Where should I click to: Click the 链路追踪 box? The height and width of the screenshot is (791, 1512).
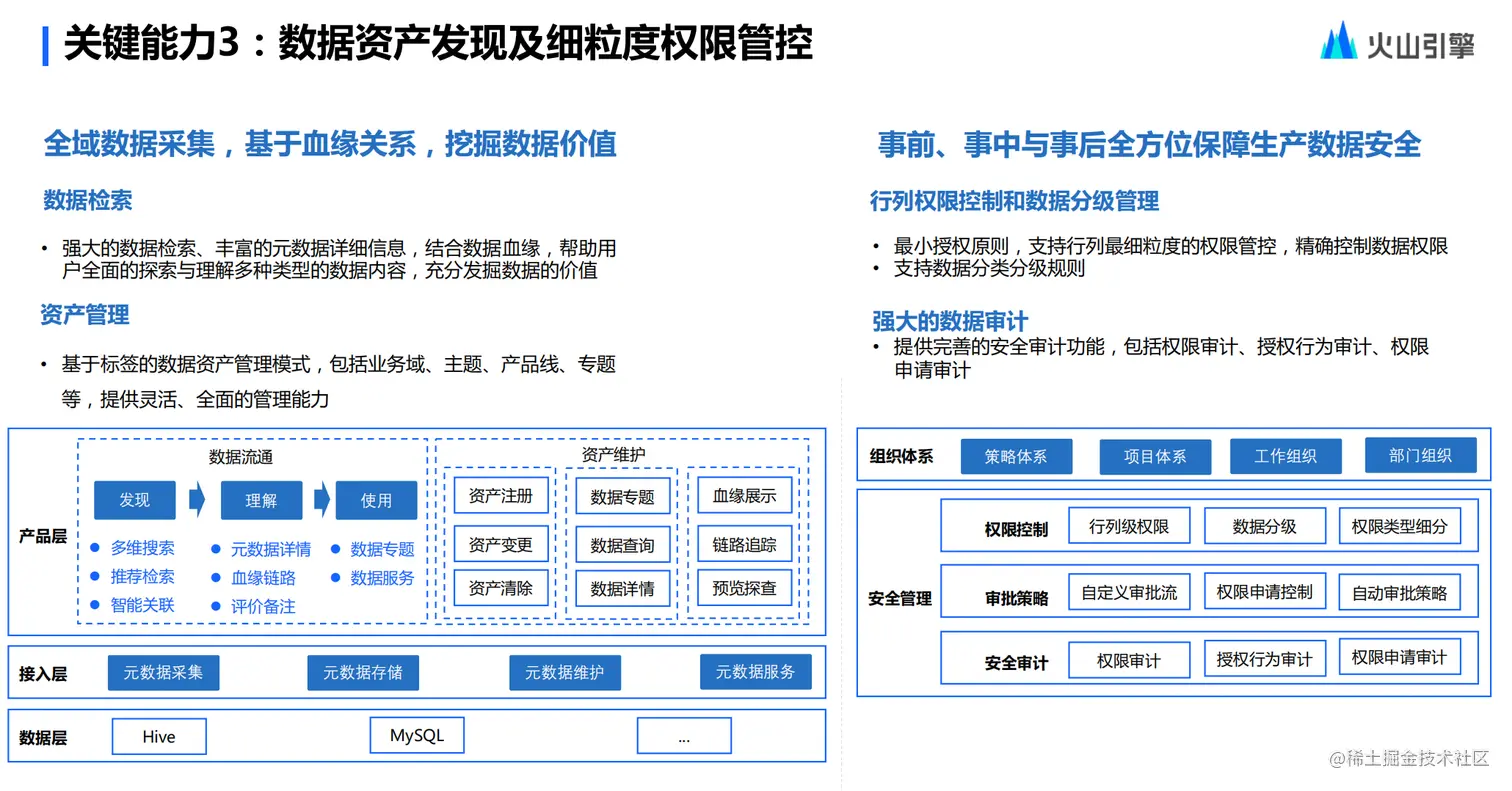(x=745, y=544)
